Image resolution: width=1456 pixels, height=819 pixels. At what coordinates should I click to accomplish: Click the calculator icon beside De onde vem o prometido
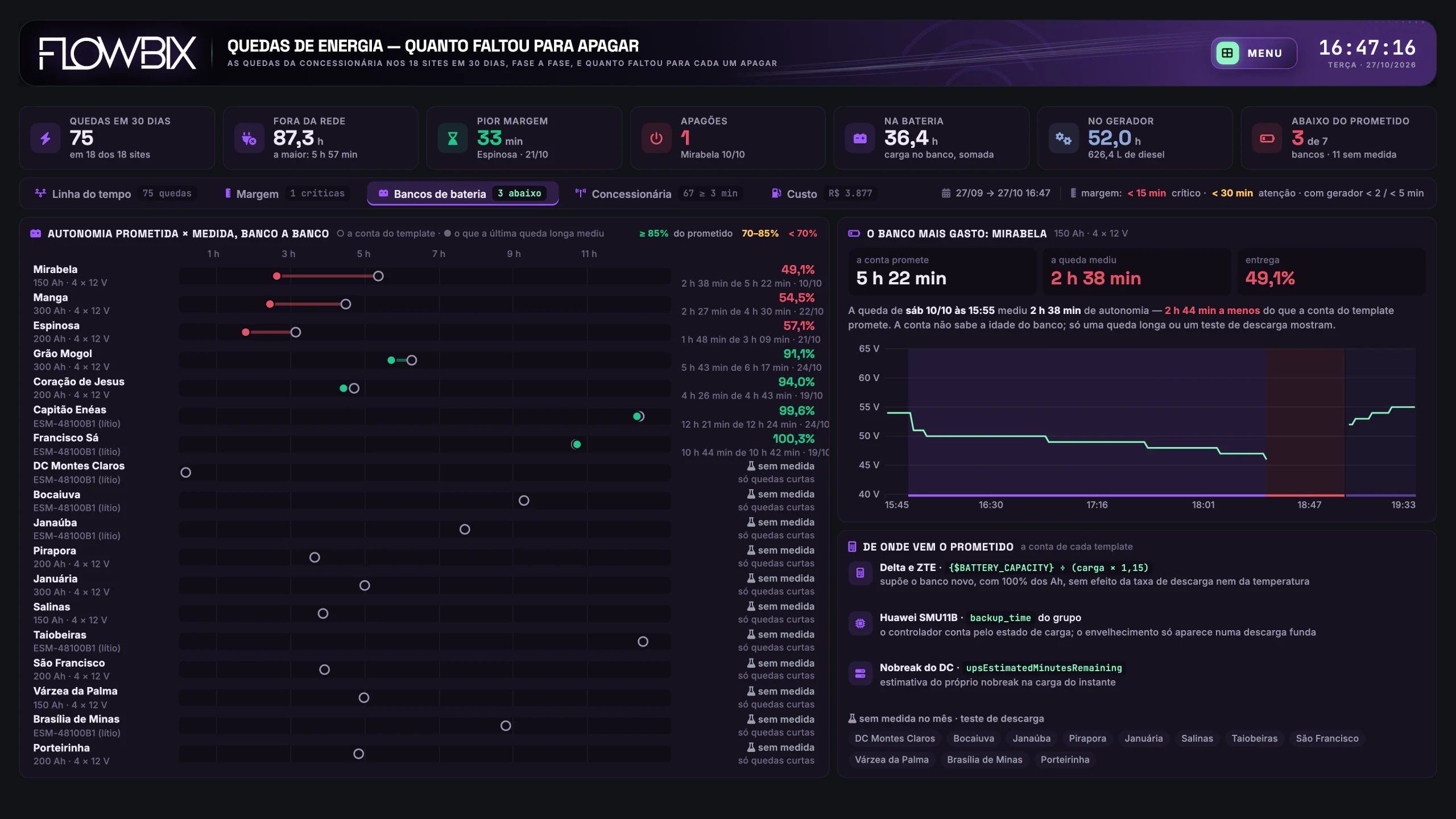[x=852, y=547]
